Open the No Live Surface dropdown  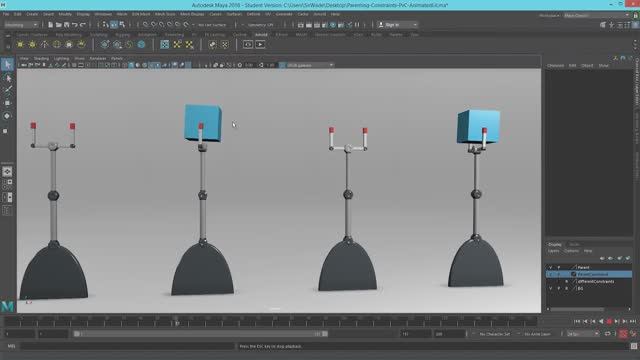(x=212, y=25)
